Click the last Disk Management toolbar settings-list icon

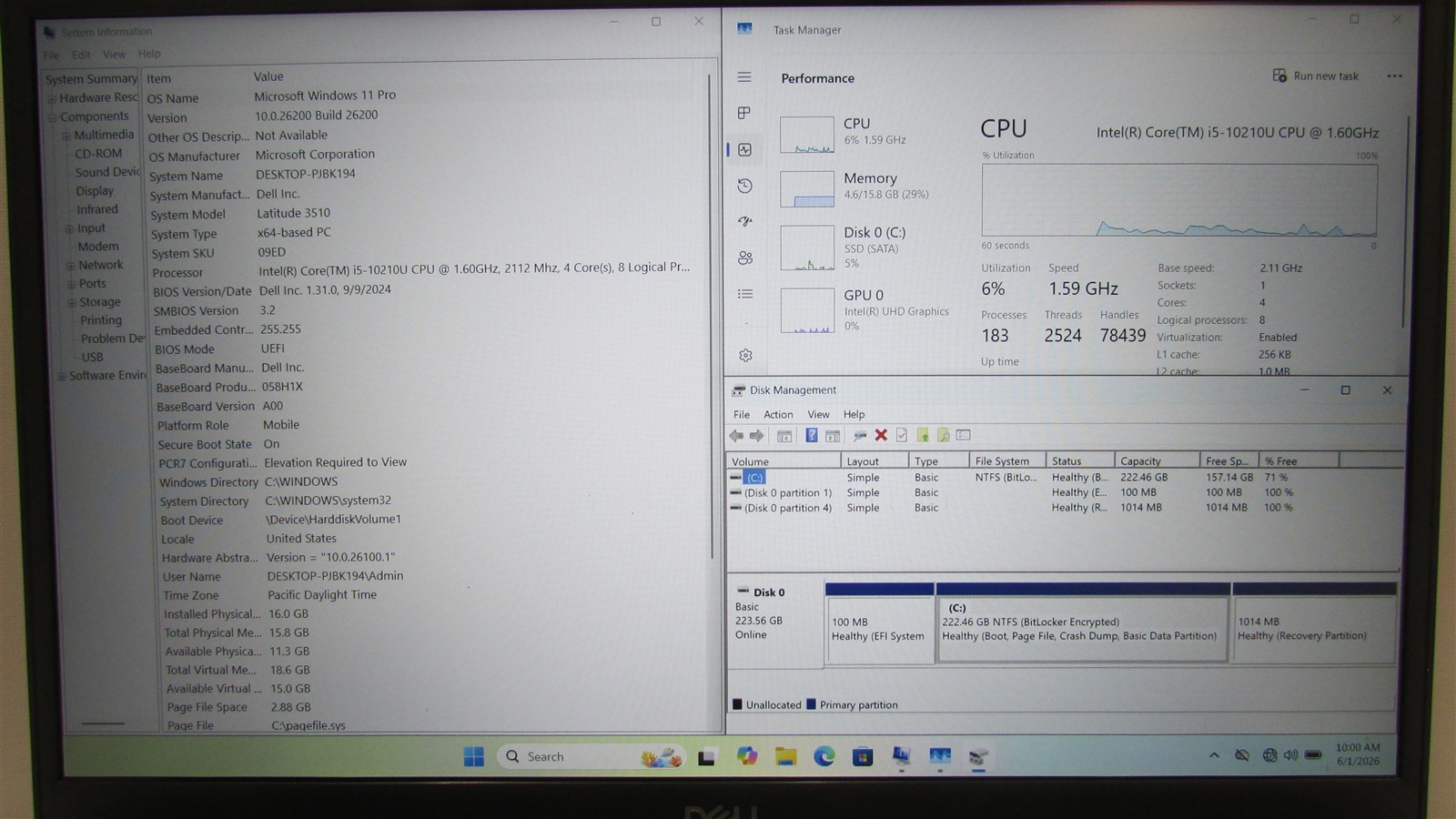[964, 436]
